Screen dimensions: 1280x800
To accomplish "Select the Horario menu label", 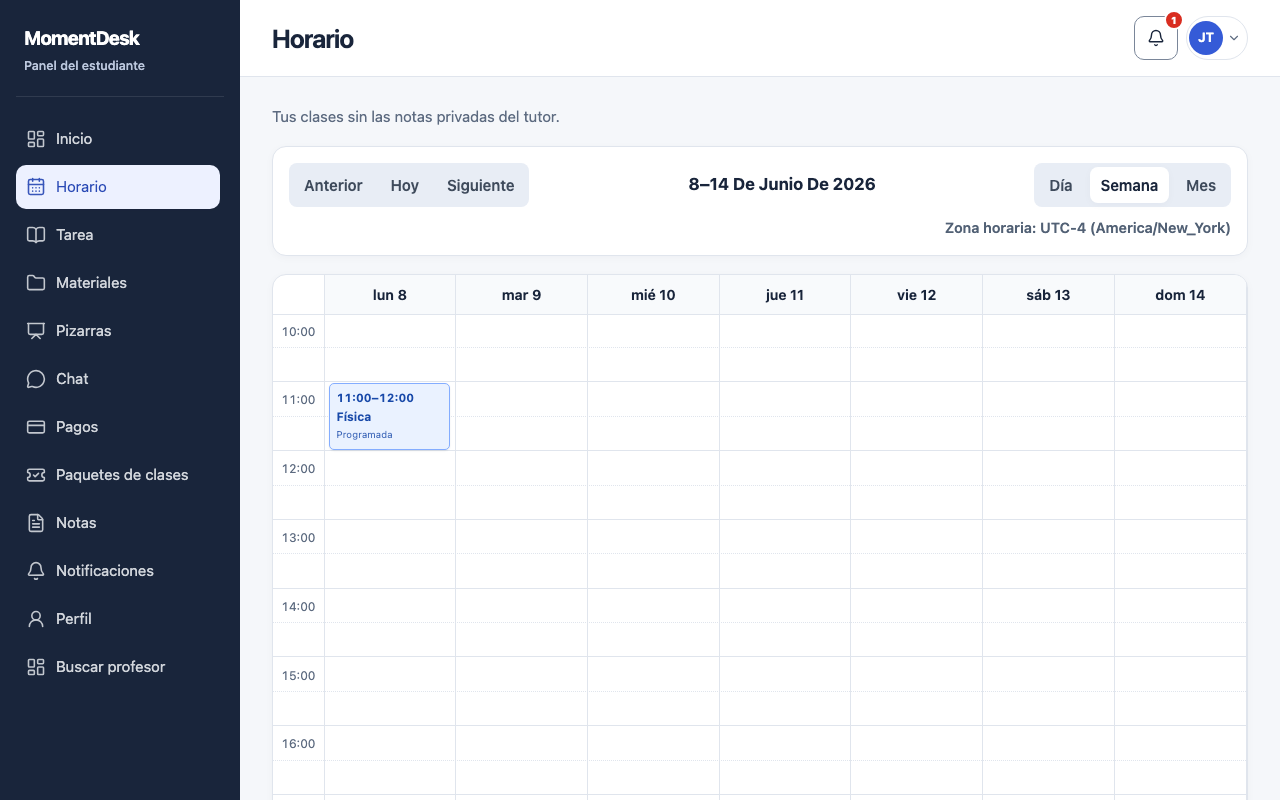I will coord(81,187).
